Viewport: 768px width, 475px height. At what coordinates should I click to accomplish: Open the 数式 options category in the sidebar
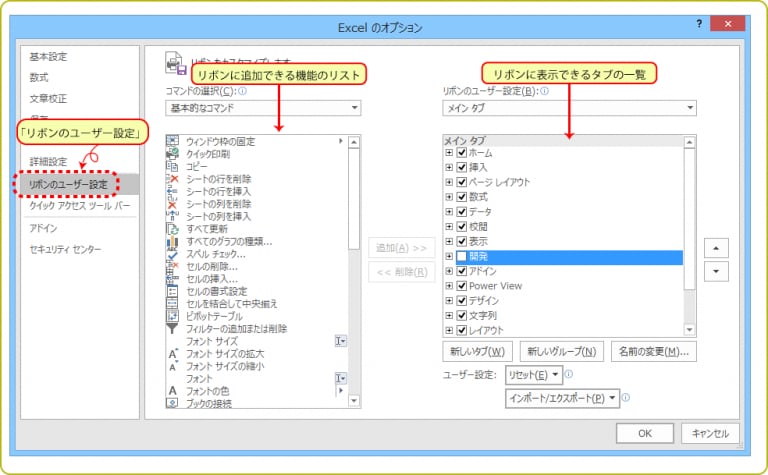click(x=39, y=77)
